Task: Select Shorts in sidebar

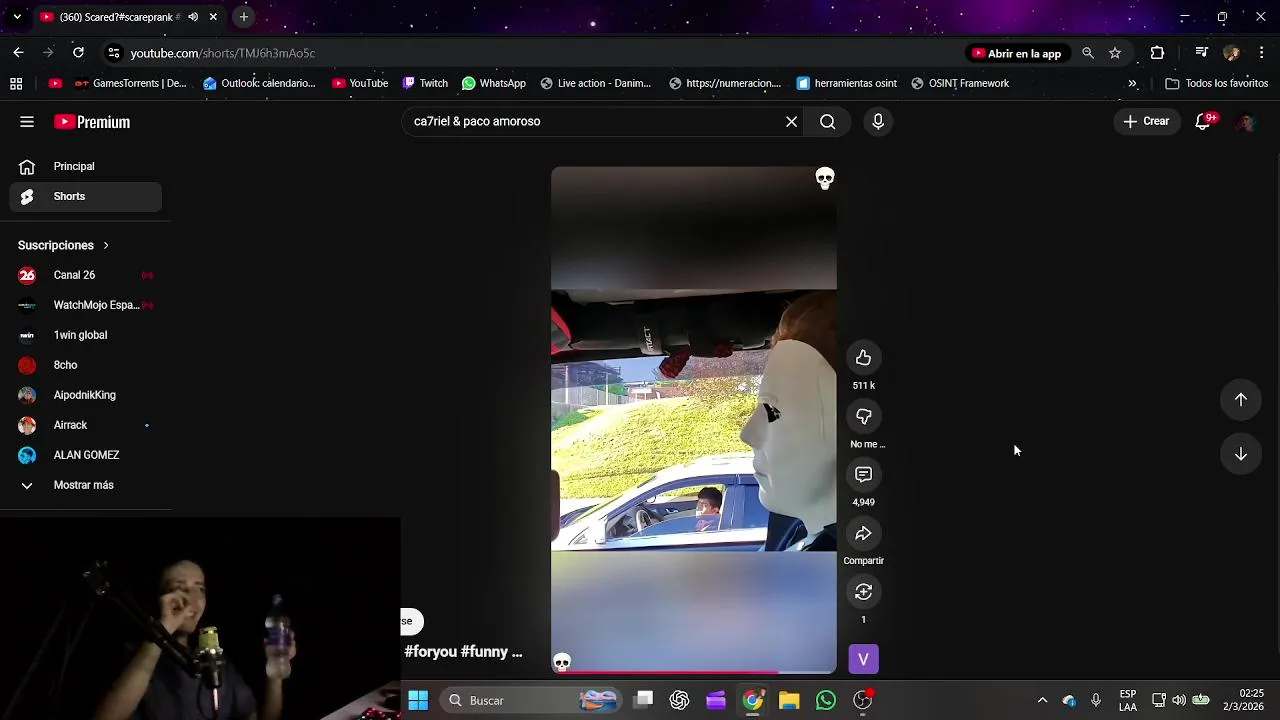Action: coord(86,197)
